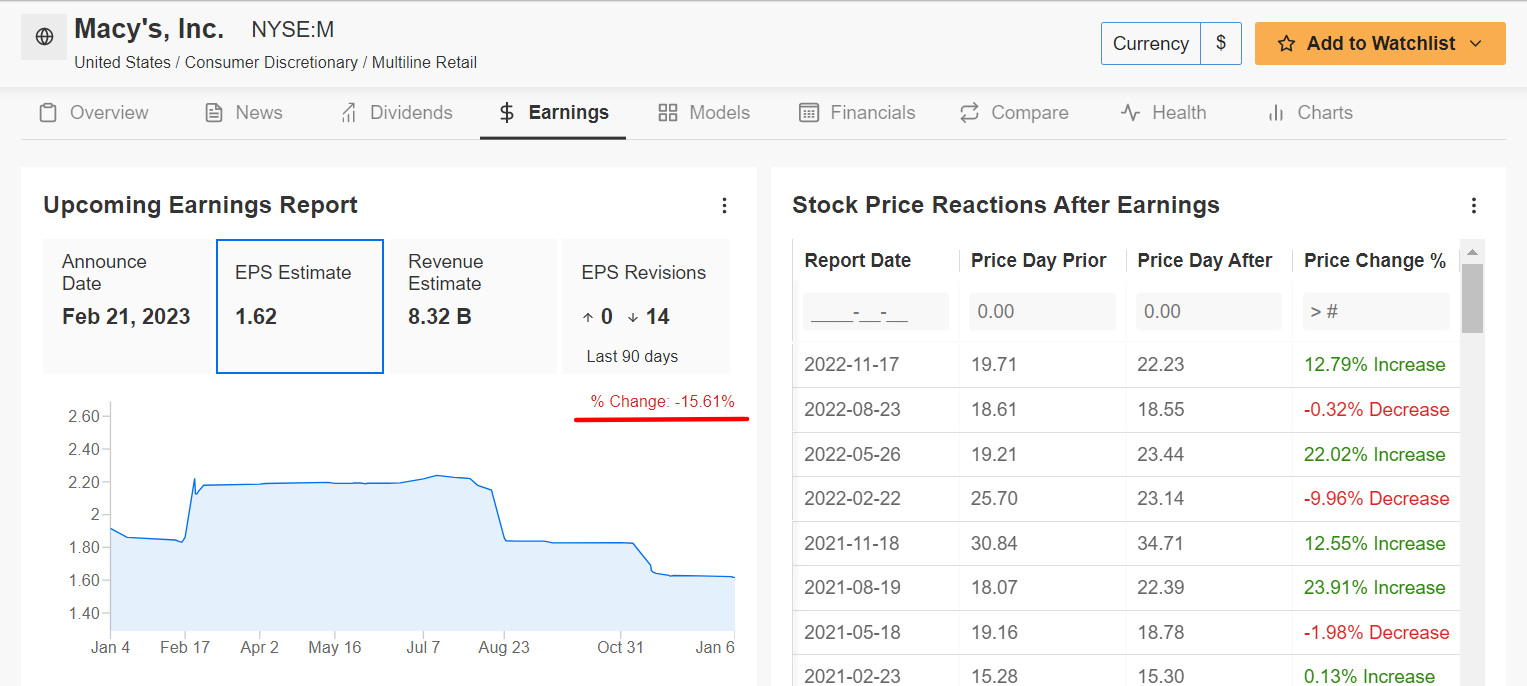Click the Price Day Prior filter field
The width and height of the screenshot is (1527, 686).
(1042, 312)
